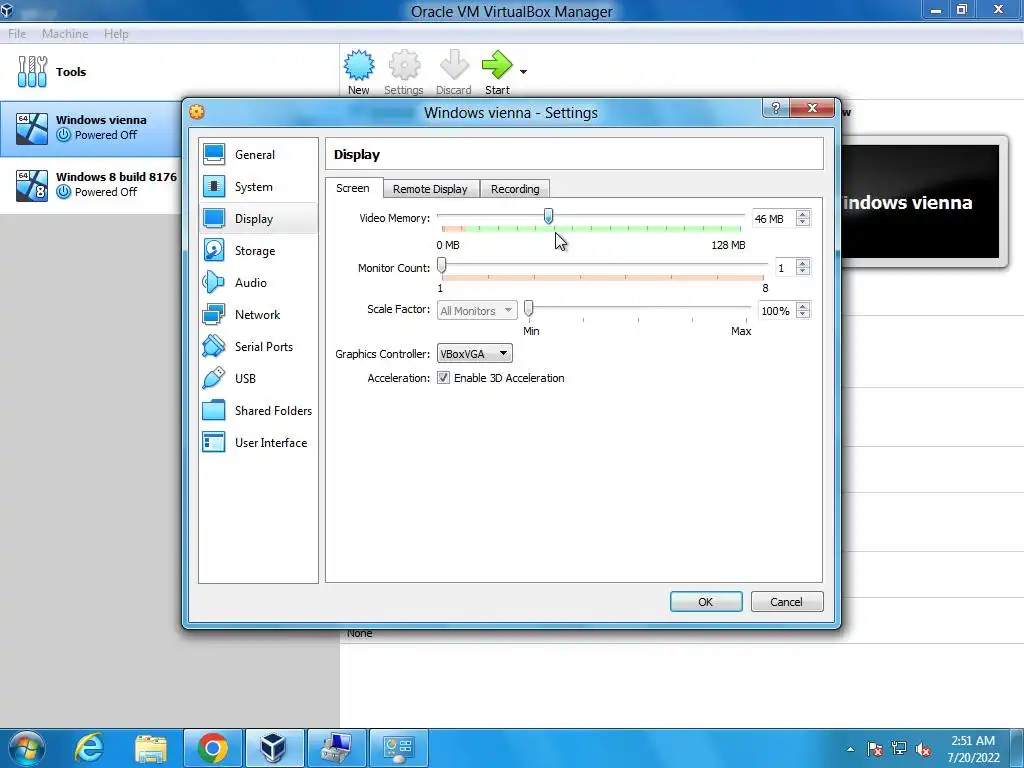Image resolution: width=1024 pixels, height=768 pixels.
Task: Open the Windows Start orb
Action: tap(27, 748)
